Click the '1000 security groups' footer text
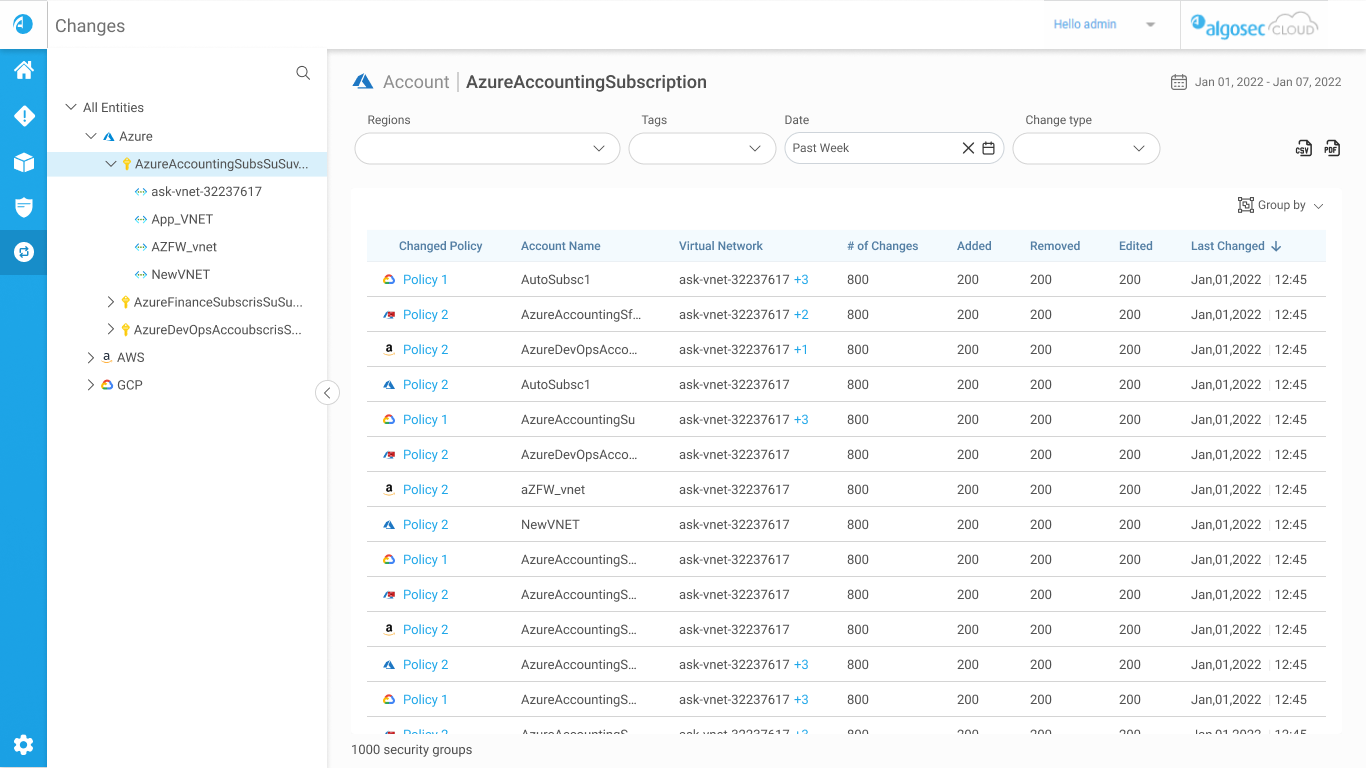 click(x=411, y=750)
